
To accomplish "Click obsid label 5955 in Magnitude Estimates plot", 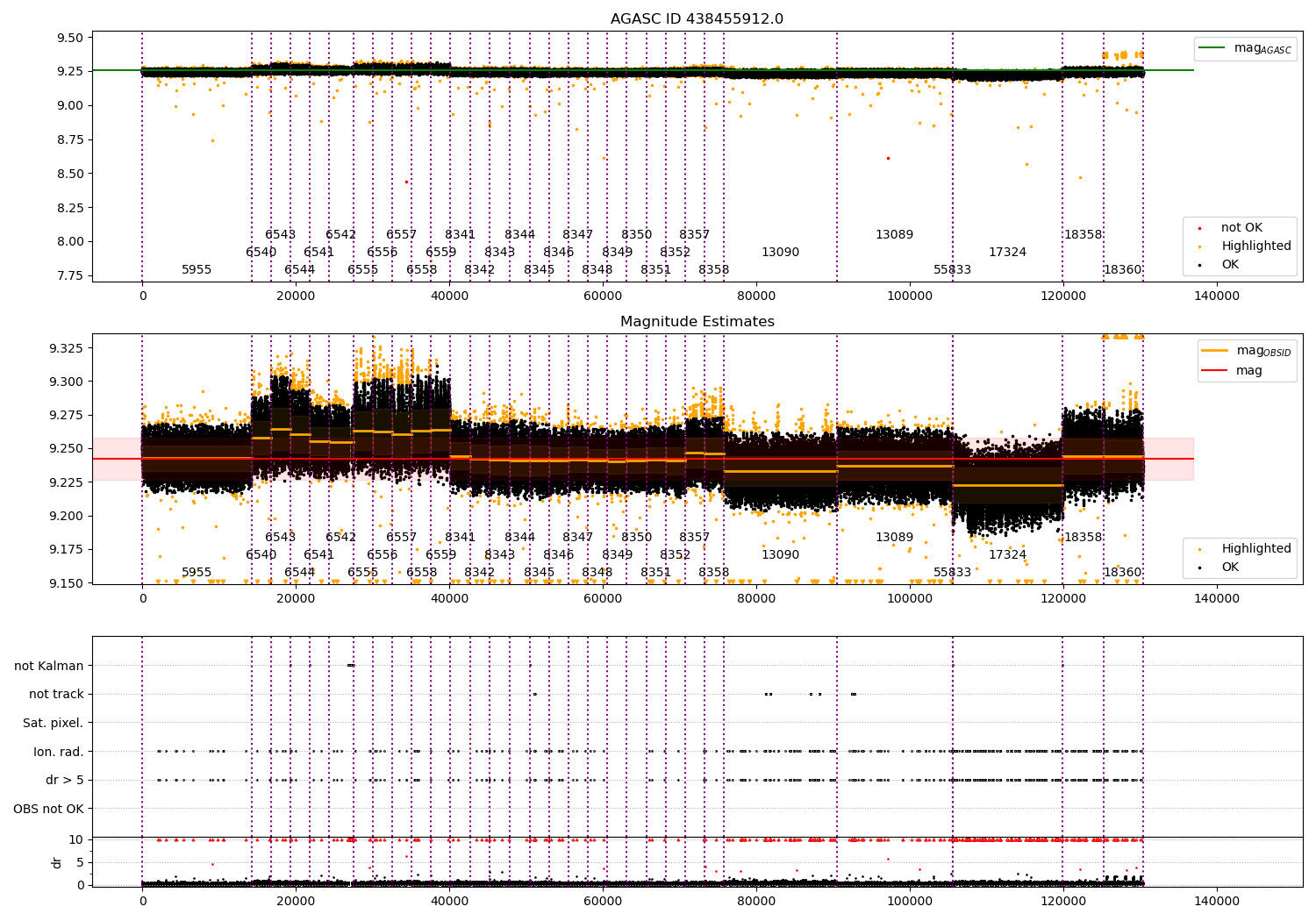I will (x=197, y=573).
